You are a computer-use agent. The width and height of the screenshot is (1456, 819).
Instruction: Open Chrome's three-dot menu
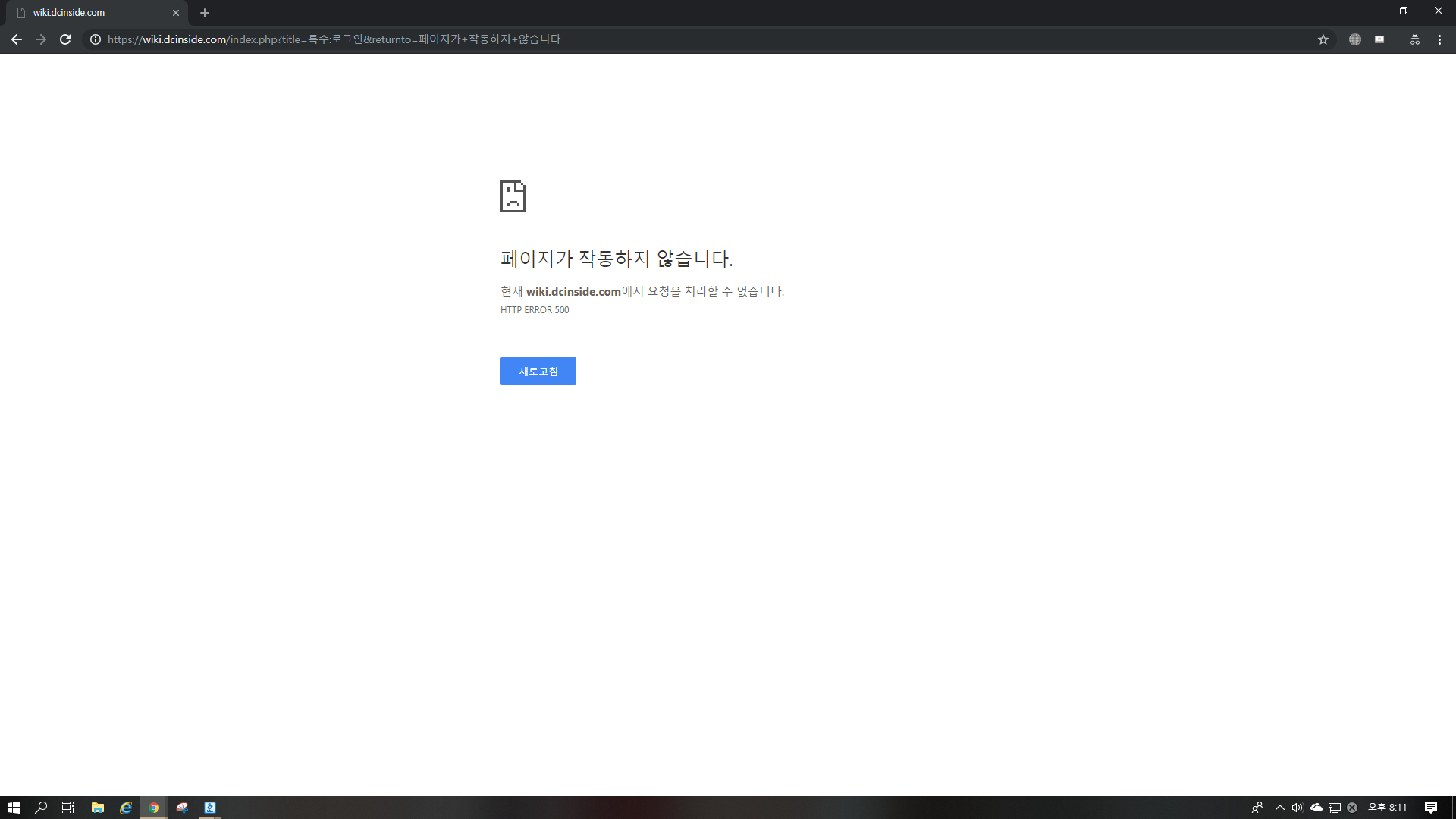point(1439,39)
